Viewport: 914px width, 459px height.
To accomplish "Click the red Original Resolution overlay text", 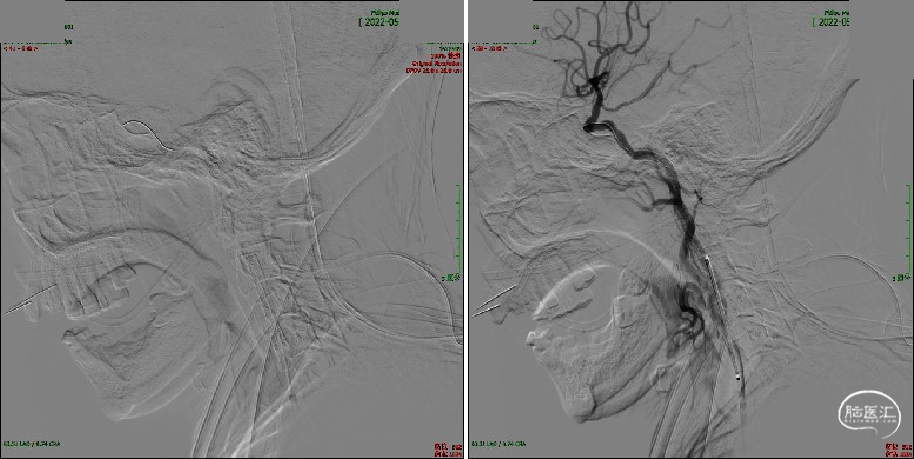I will coord(434,63).
